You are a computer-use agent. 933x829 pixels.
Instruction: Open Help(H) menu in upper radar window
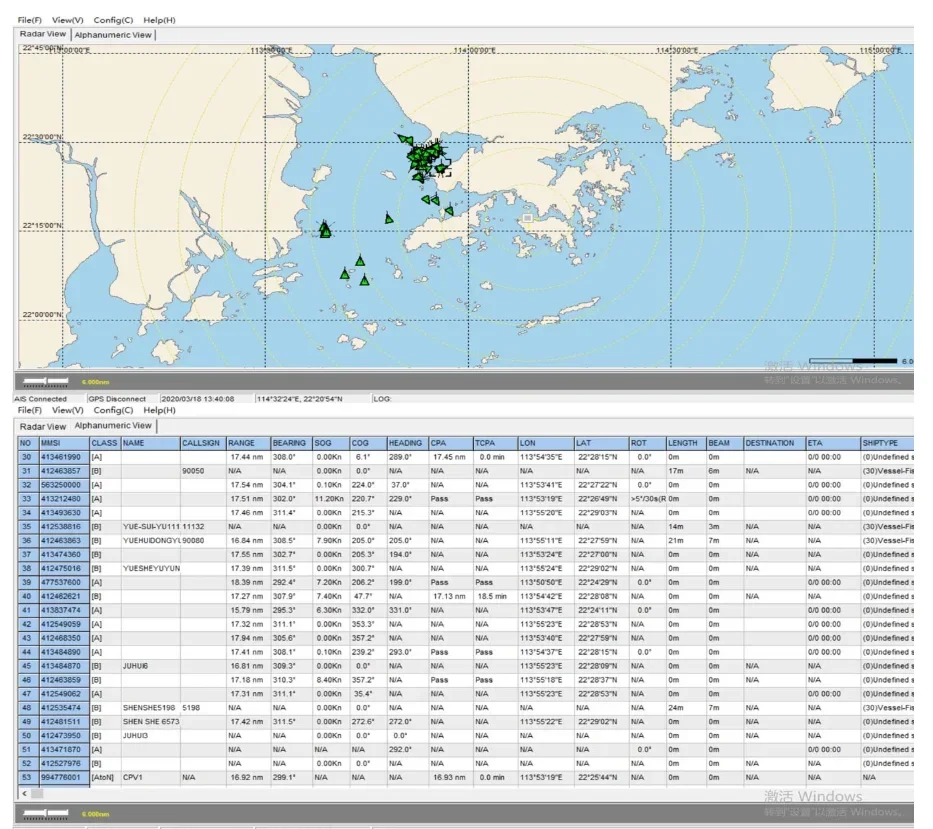click(x=159, y=20)
